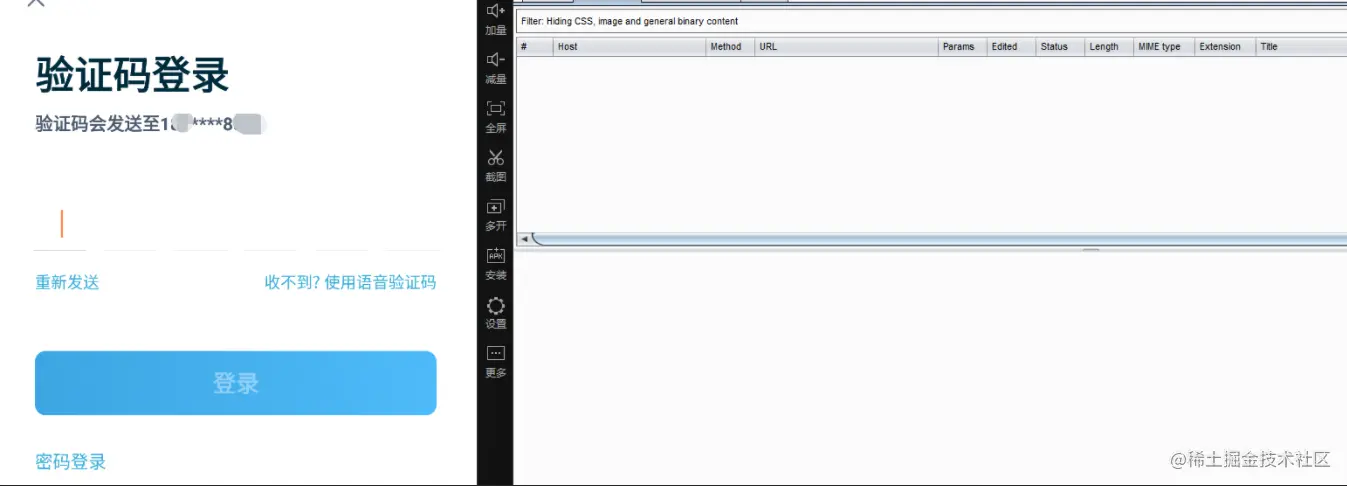Sort by the Method column header

730,47
